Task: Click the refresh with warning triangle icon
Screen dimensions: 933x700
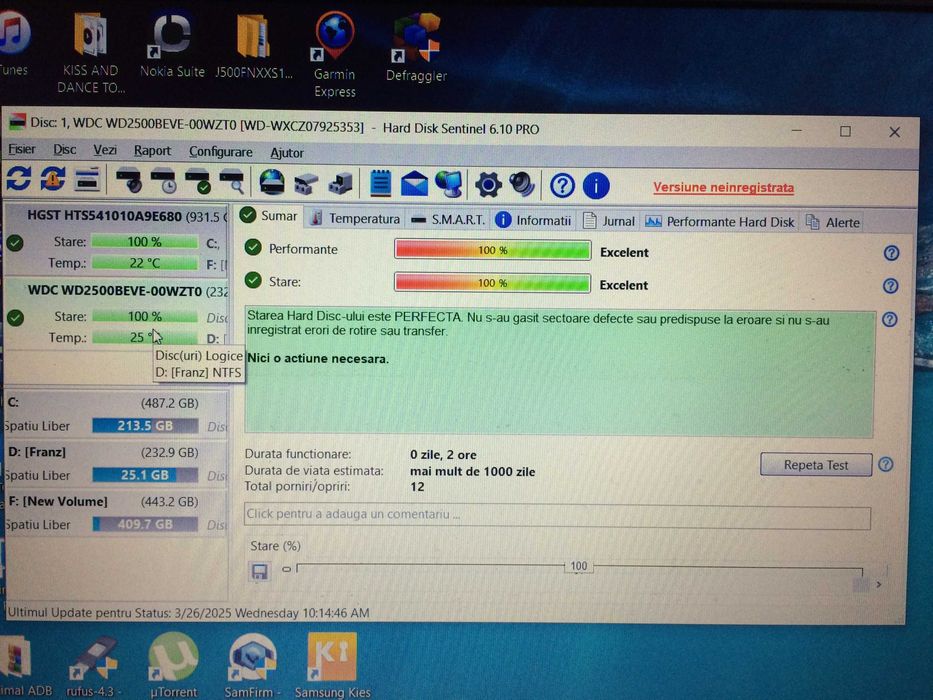Action: [x=53, y=179]
